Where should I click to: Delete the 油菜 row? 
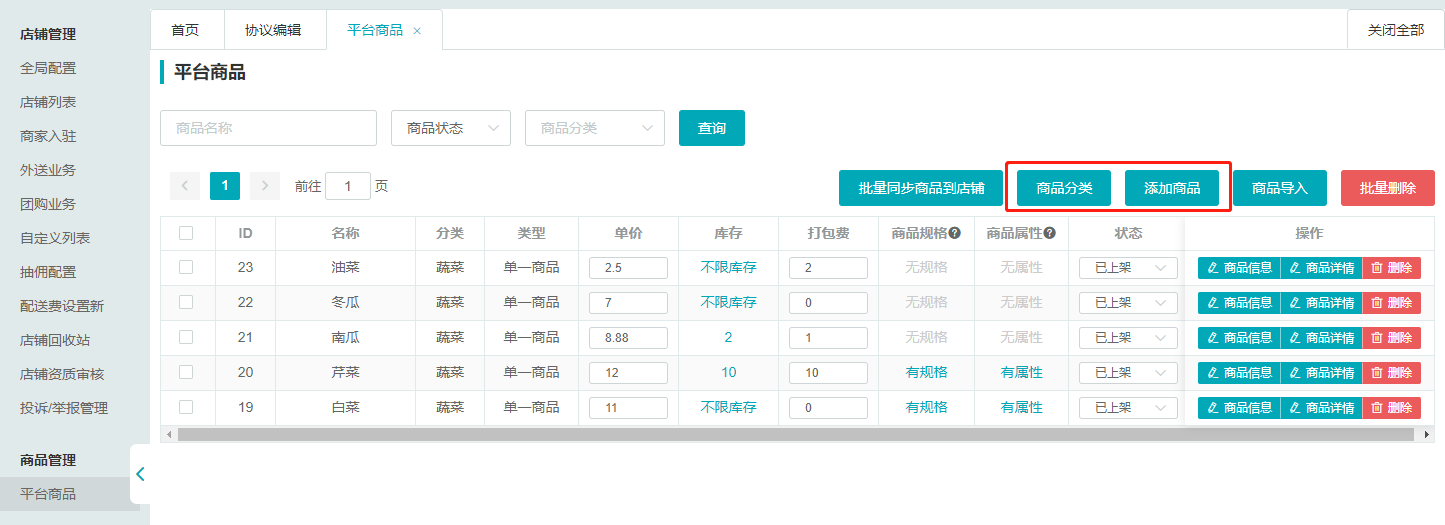[1391, 268]
